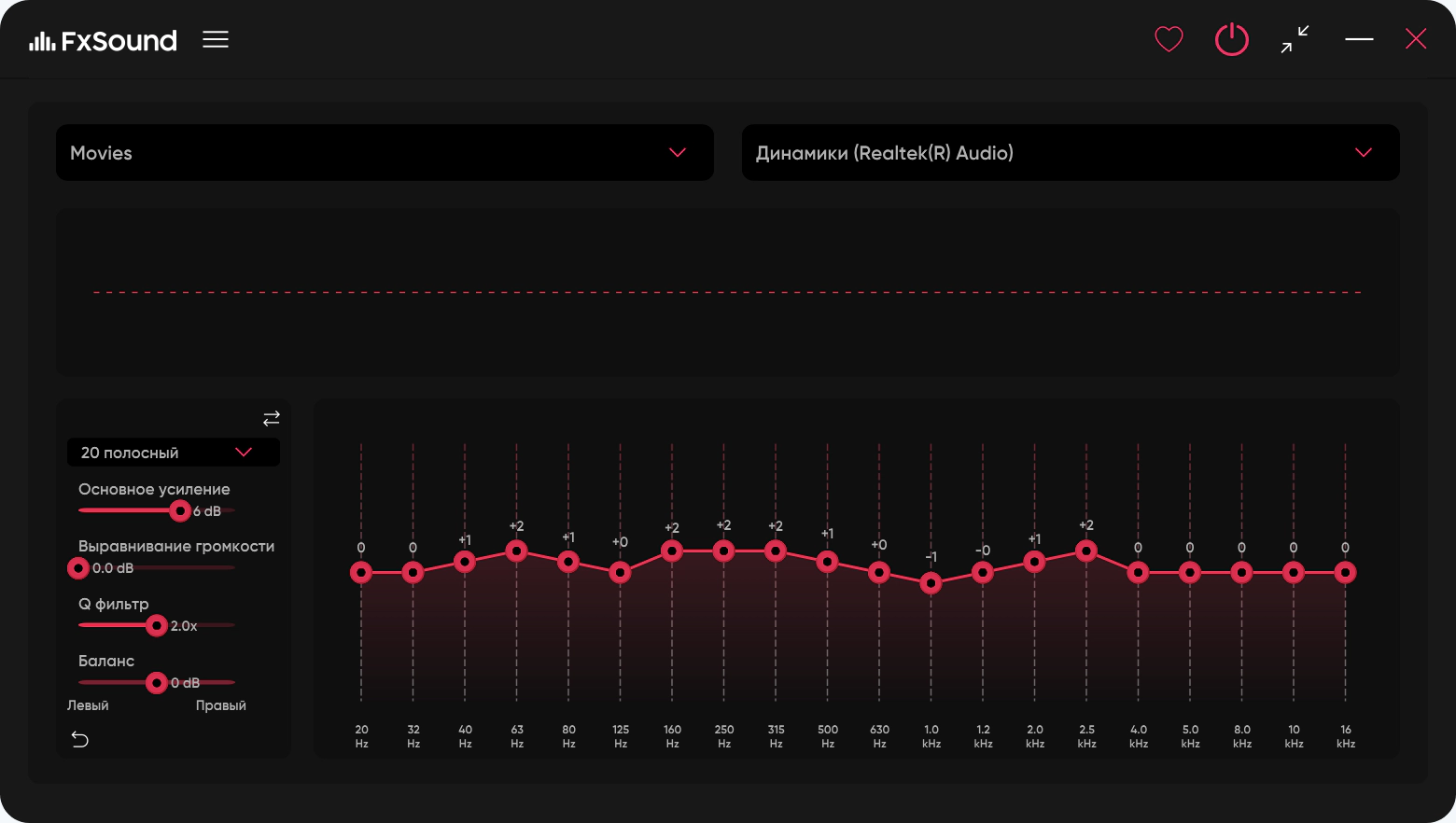Expand the Динамики (Realtek(R) Audio) output list
Viewport: 1456px width, 823px height.
(x=1071, y=153)
